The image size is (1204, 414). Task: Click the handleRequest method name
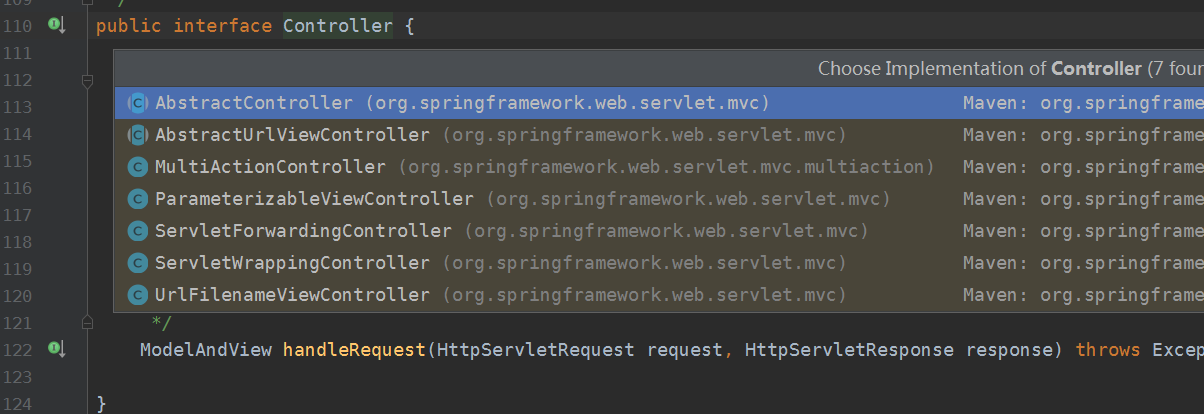tap(355, 350)
